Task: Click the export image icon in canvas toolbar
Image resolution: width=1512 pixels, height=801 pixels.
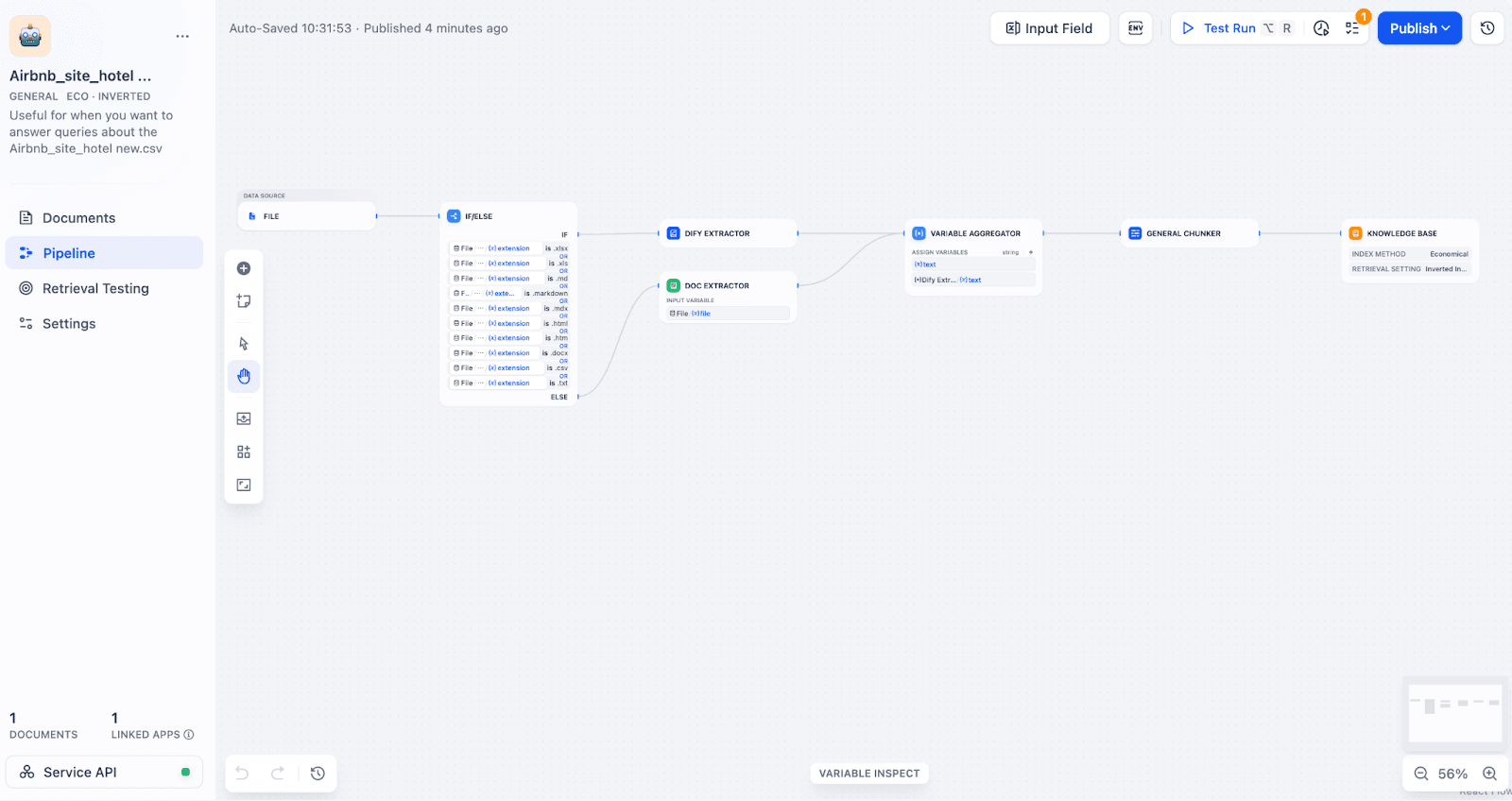Action: [x=244, y=418]
